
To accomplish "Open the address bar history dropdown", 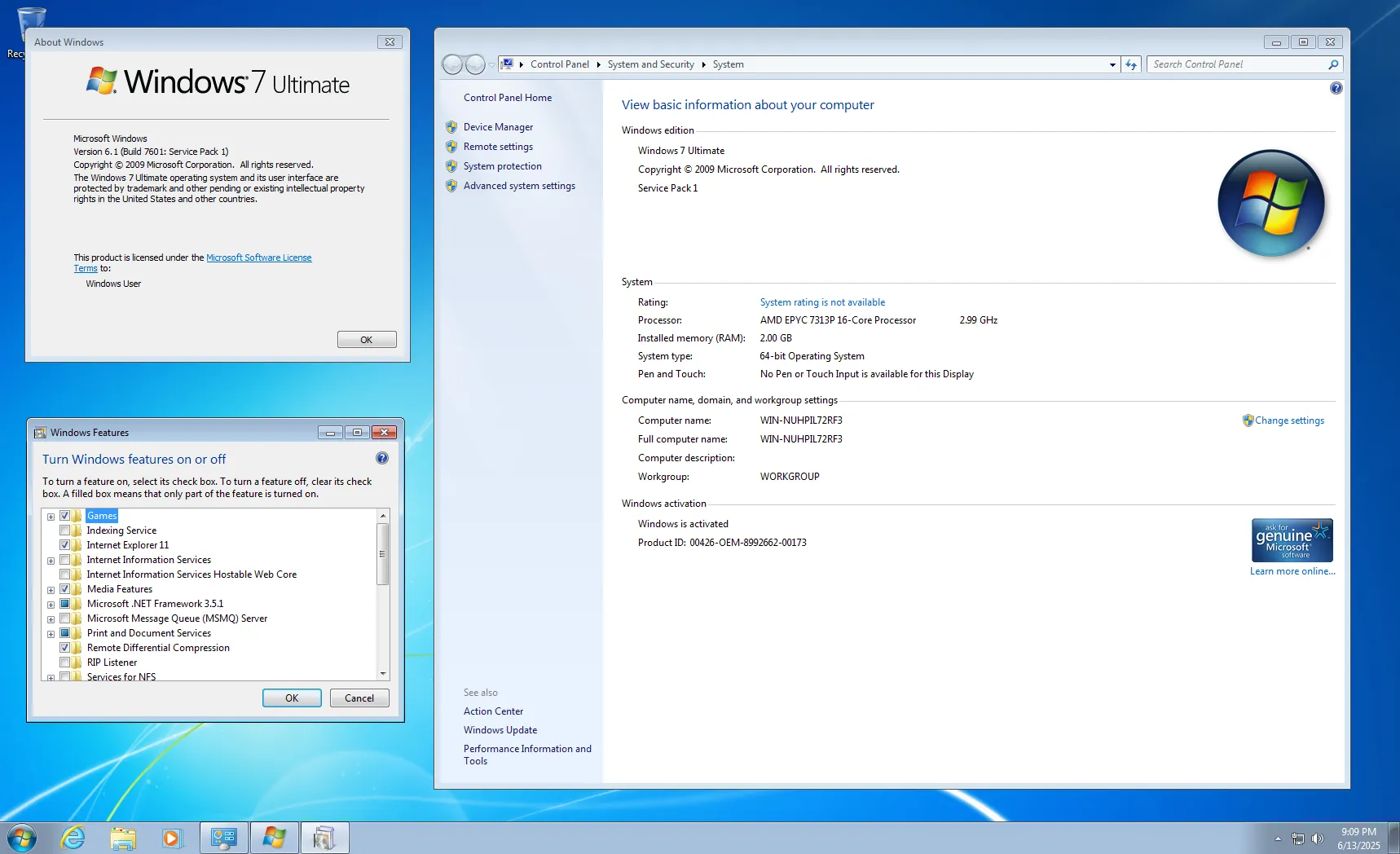I will coord(1112,64).
